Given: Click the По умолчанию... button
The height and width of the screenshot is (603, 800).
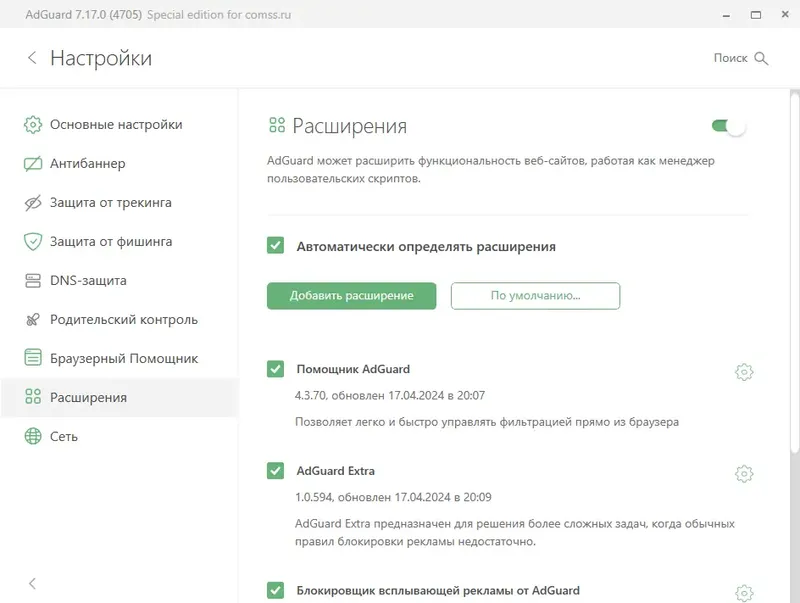Looking at the screenshot, I should point(535,296).
